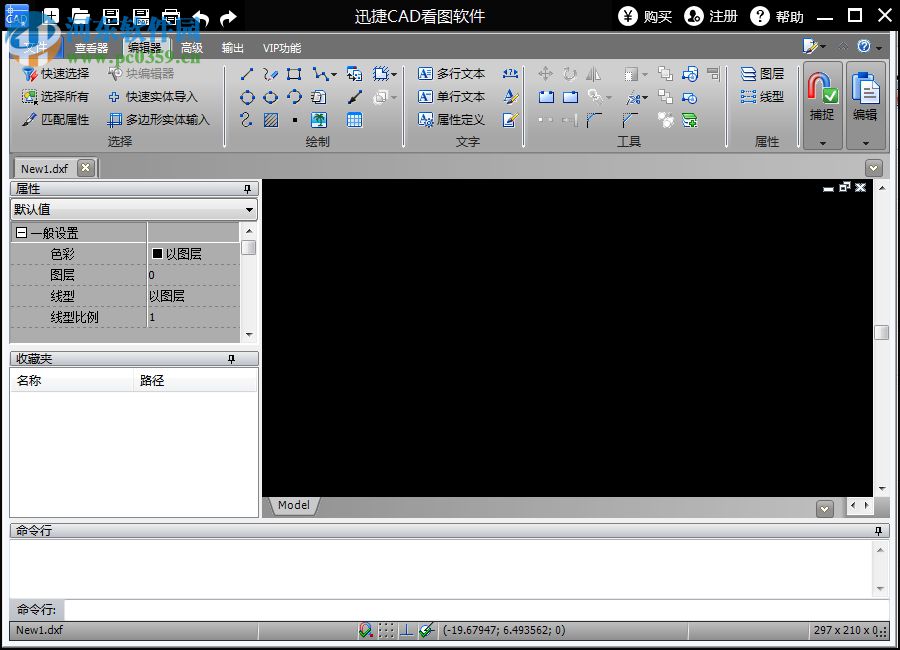Click the Purchase button in title bar
Viewport: 900px width, 650px height.
click(645, 16)
